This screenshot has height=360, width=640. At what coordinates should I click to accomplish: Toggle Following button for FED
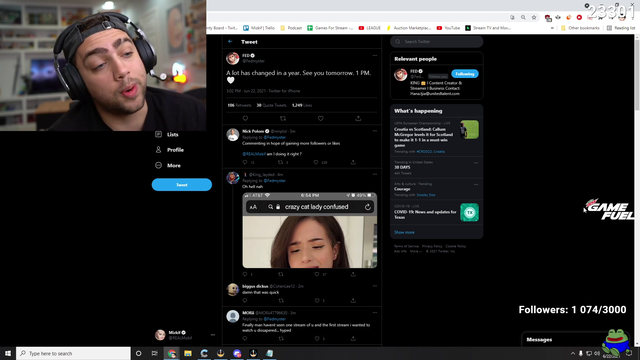click(x=464, y=74)
